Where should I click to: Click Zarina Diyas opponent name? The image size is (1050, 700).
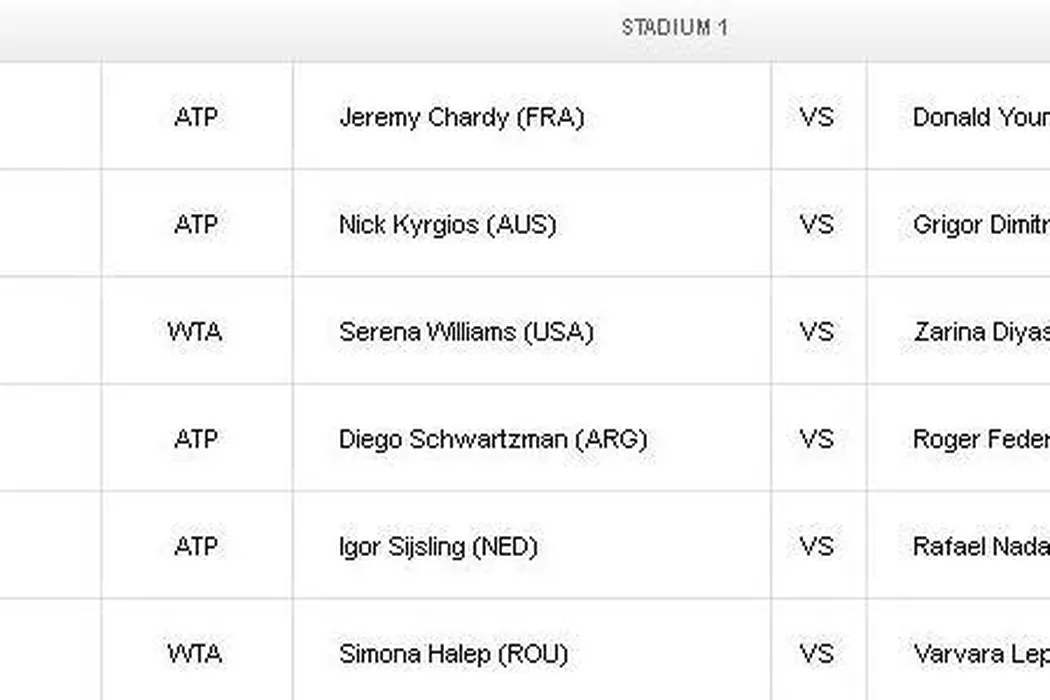[980, 332]
